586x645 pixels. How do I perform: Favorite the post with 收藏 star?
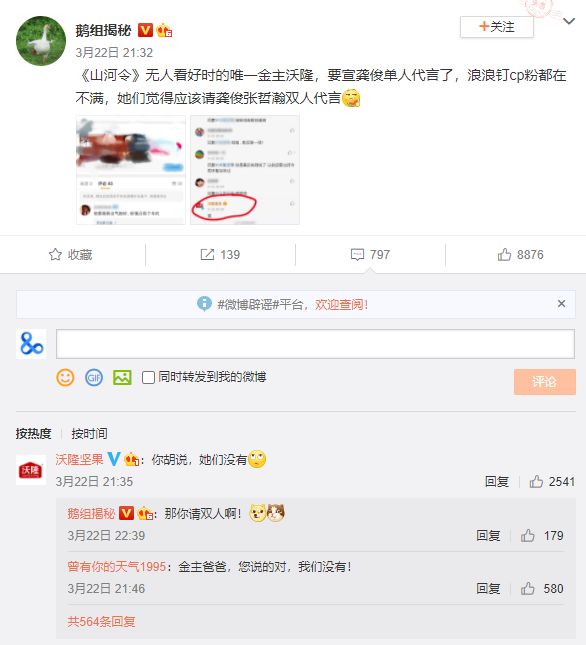coord(70,255)
